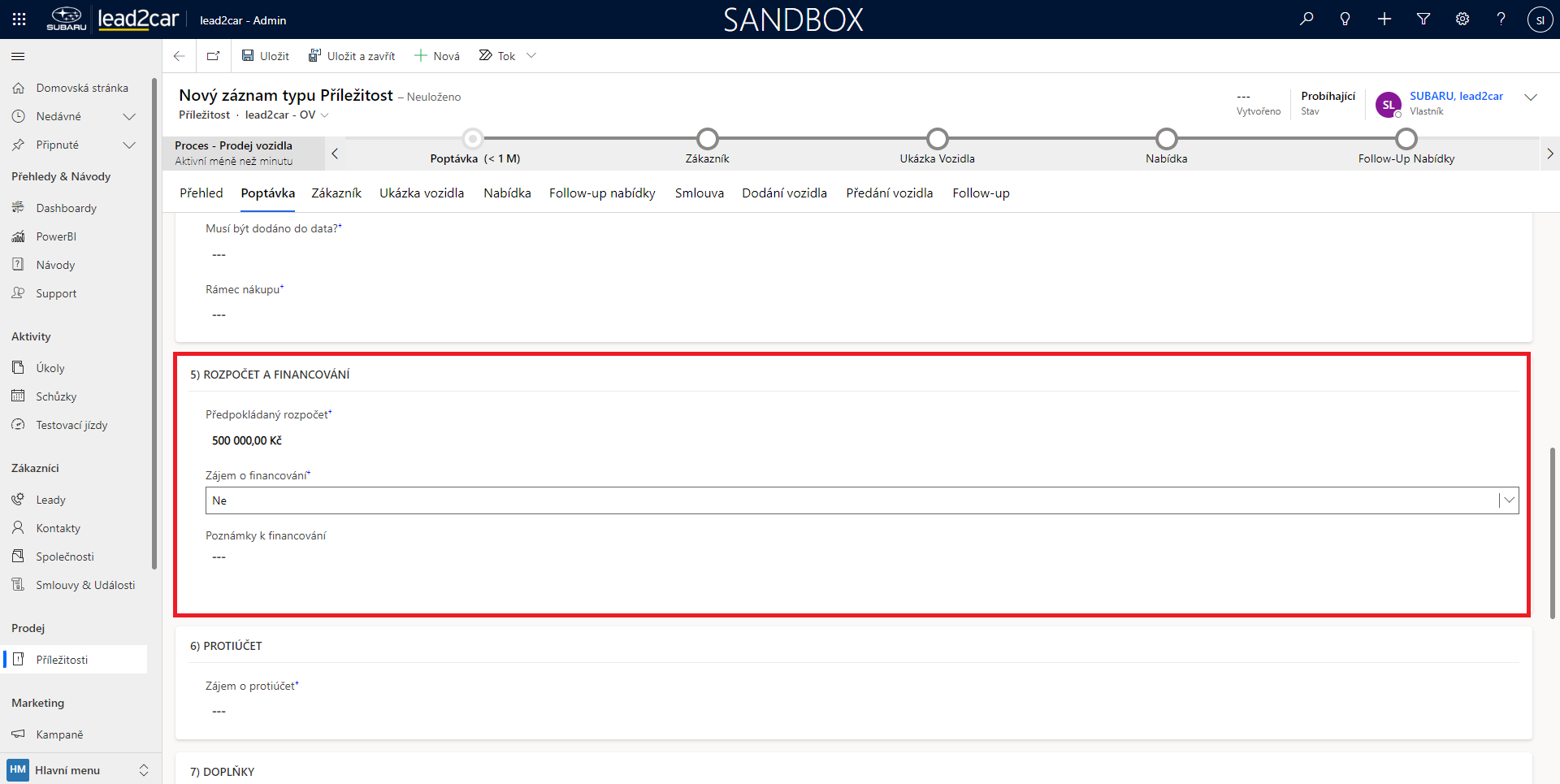Open the app launcher waffle icon
Viewport: 1560px width, 784px height.
[x=19, y=19]
